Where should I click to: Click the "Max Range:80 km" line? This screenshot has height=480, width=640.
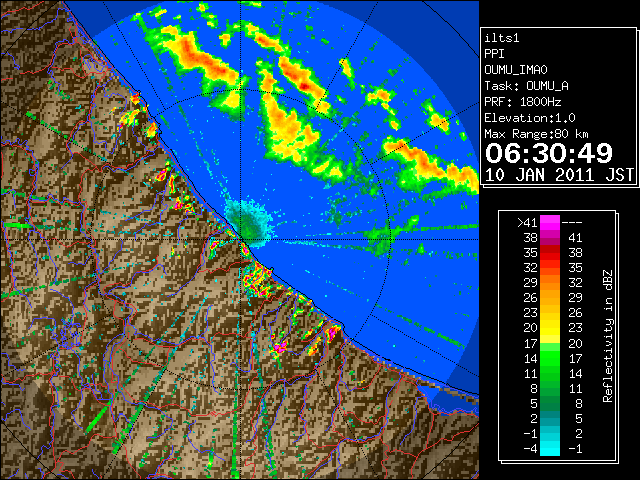(536, 134)
